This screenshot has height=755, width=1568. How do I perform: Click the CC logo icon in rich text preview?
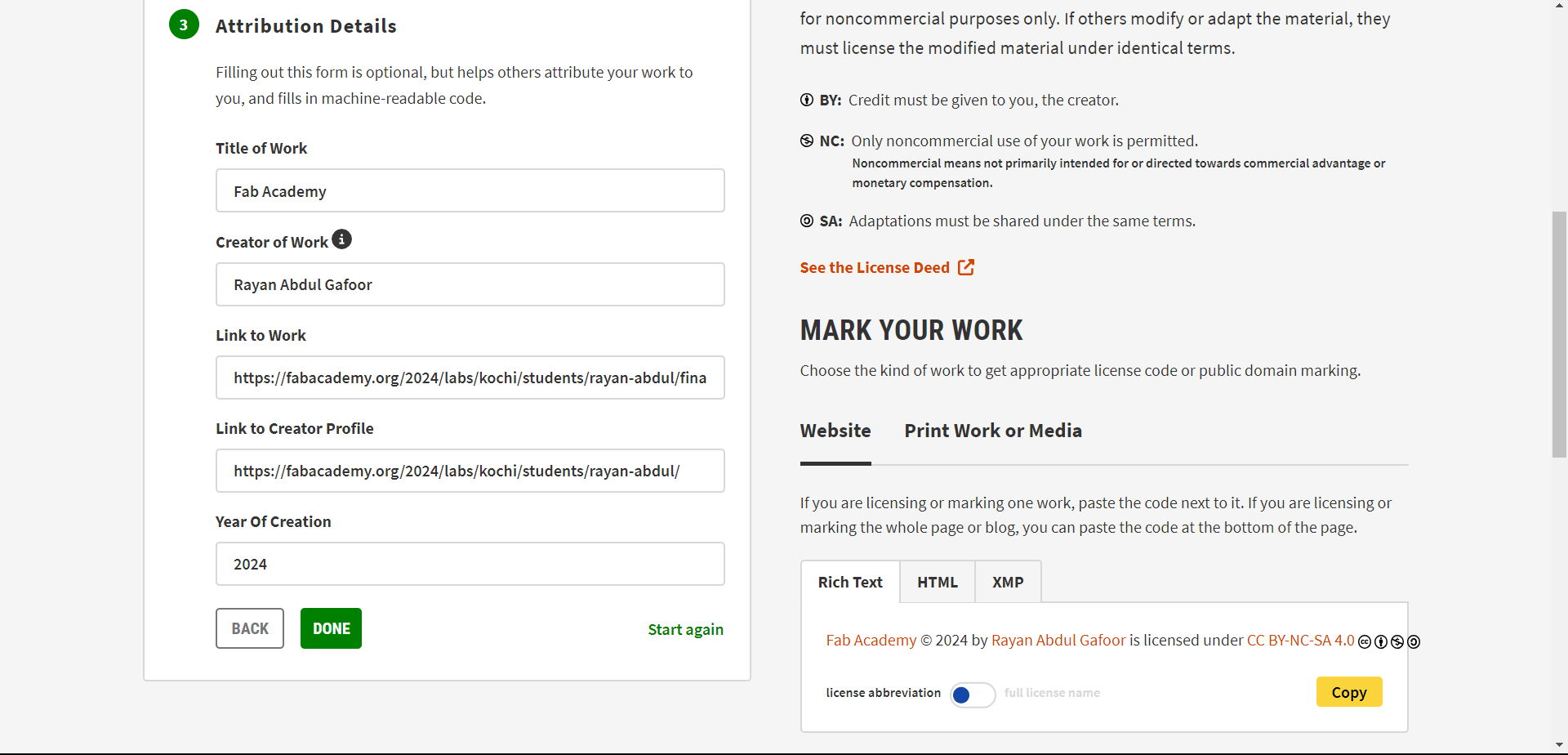tap(1365, 642)
